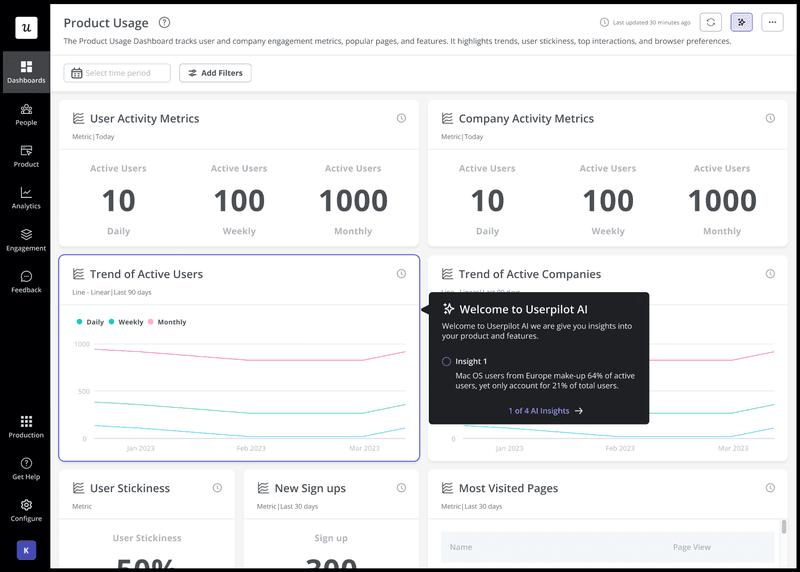The width and height of the screenshot is (800, 572).
Task: Click the 1000 Monthly value in Company Activity Metrics
Action: pos(722,201)
